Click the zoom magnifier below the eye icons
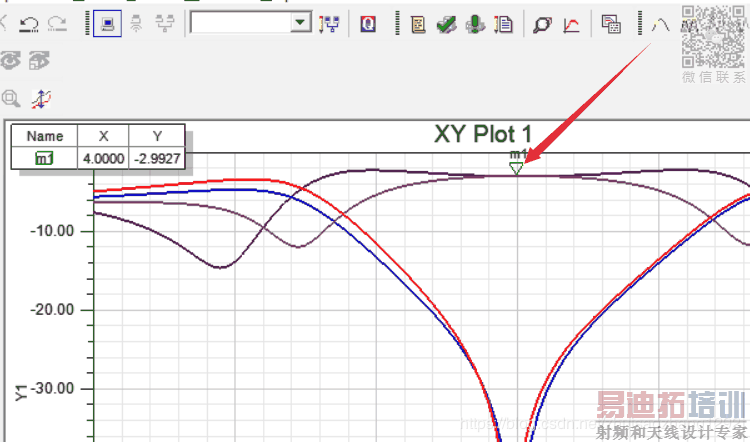The height and width of the screenshot is (442, 750). 11,98
